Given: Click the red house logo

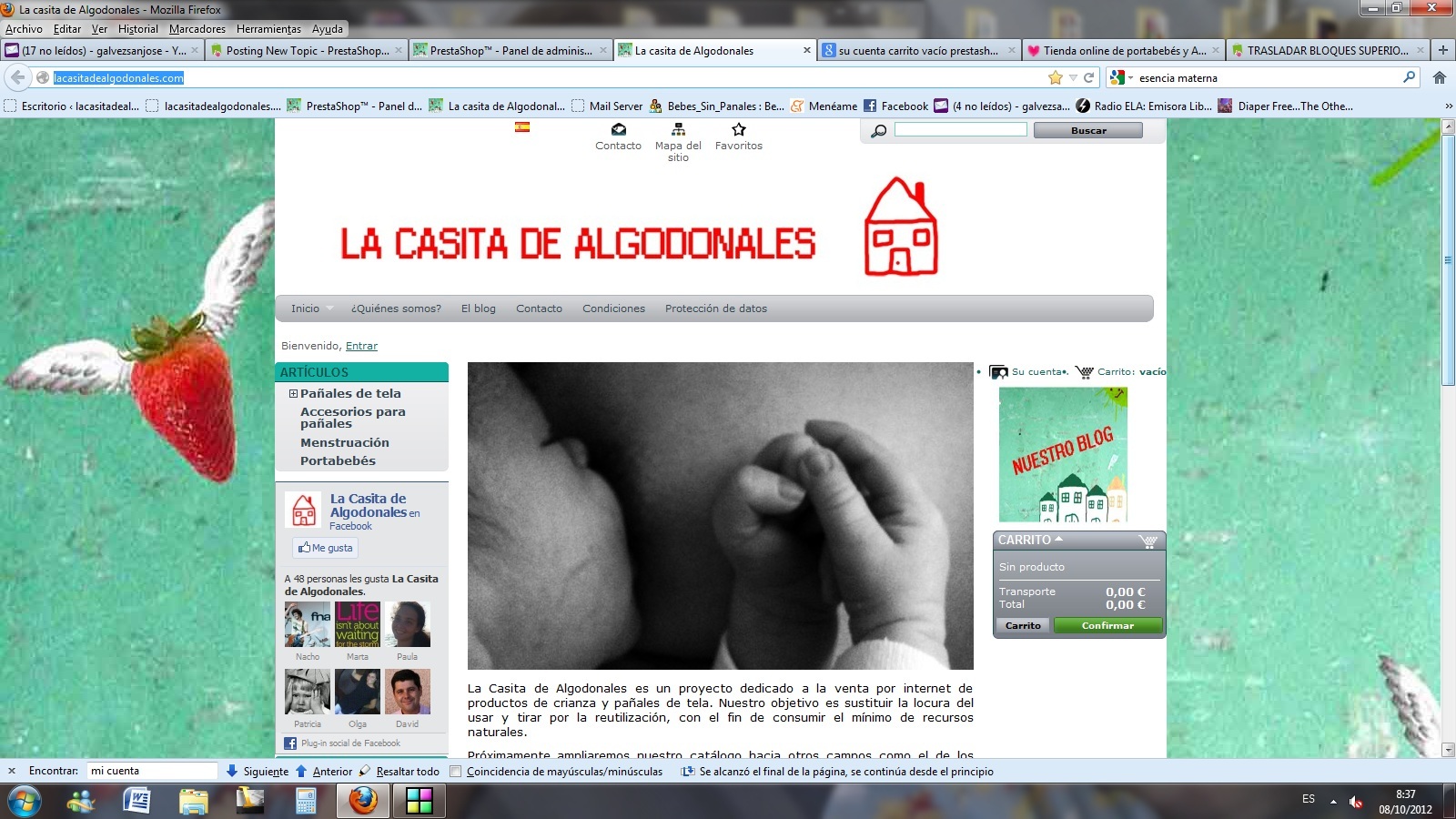Looking at the screenshot, I should click(900, 226).
